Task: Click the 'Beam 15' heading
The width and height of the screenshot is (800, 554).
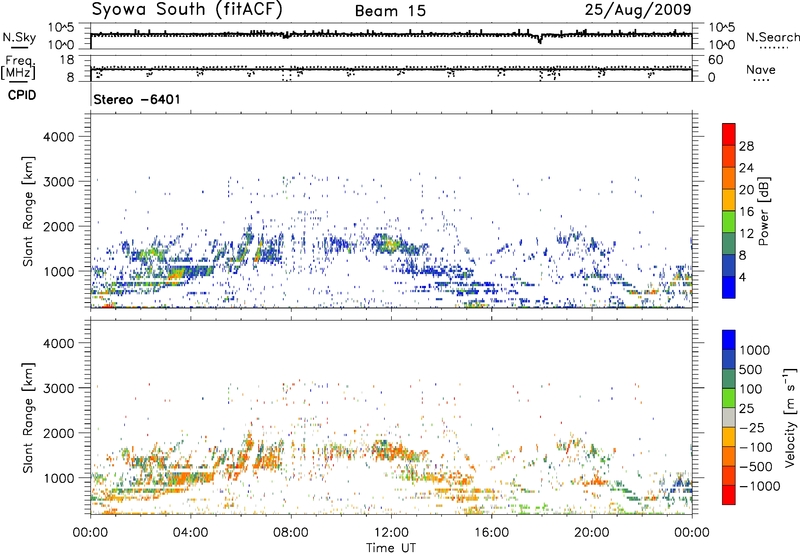Action: click(x=390, y=11)
